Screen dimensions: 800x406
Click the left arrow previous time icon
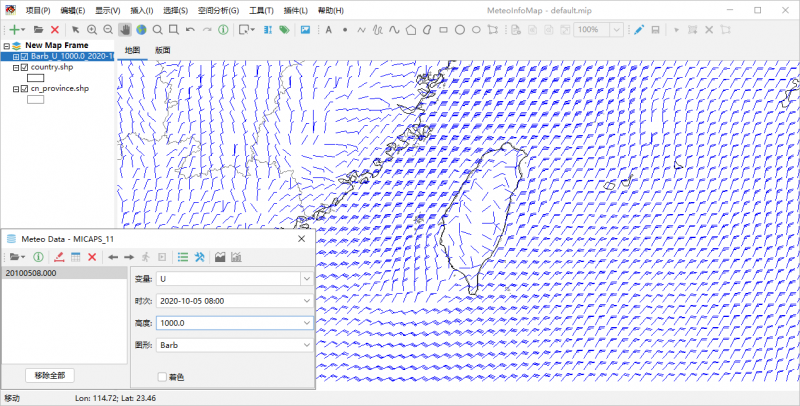(113, 257)
